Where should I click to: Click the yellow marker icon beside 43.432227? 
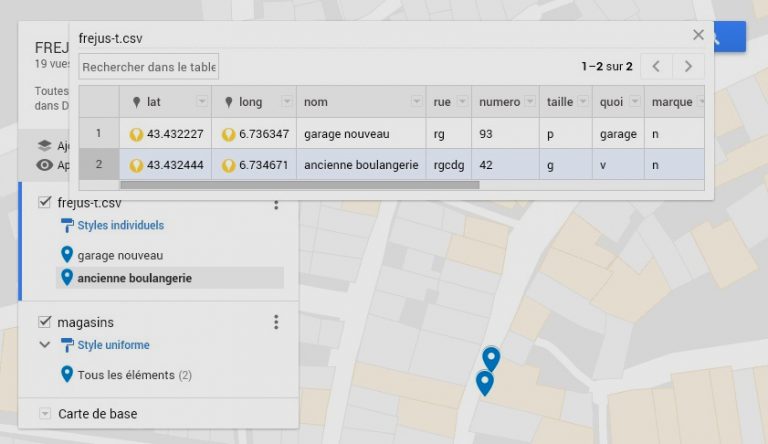coord(136,134)
